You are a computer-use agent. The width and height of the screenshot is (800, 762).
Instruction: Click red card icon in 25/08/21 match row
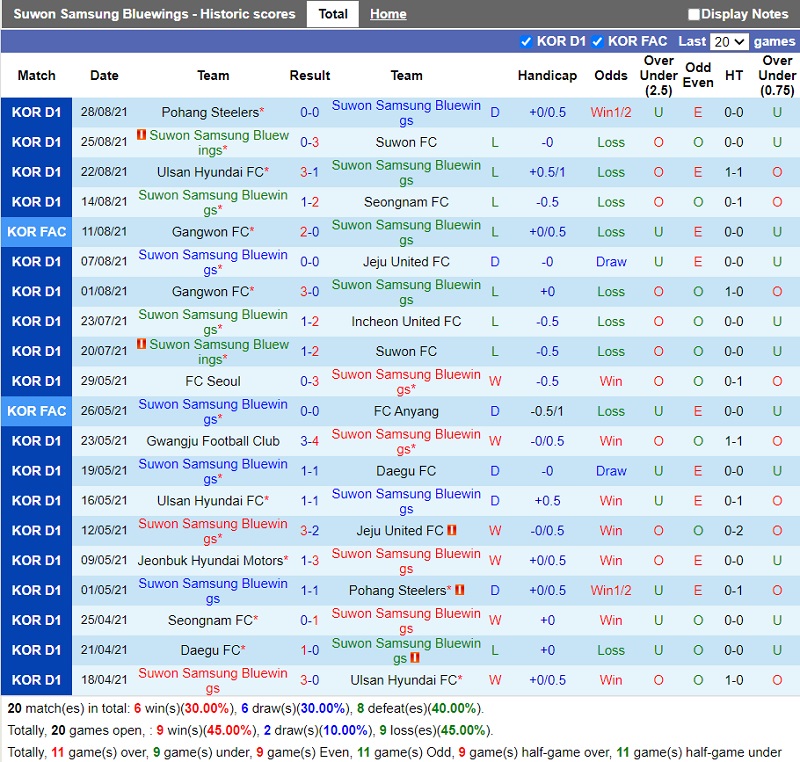[x=142, y=135]
